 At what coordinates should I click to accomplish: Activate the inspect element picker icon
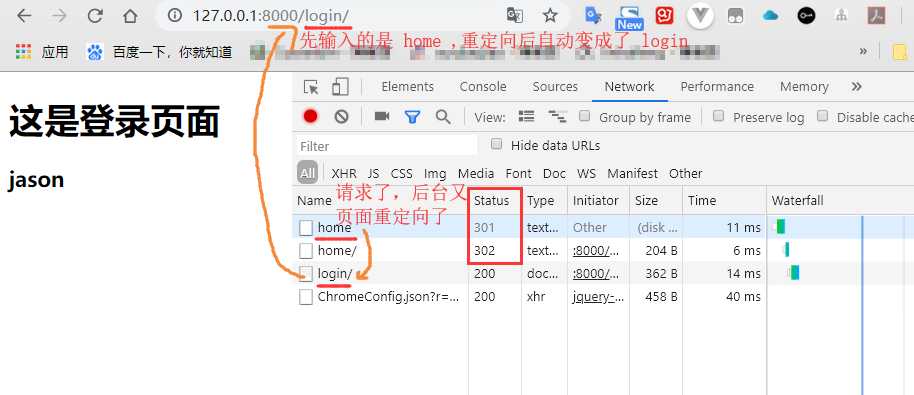pyautogui.click(x=311, y=87)
